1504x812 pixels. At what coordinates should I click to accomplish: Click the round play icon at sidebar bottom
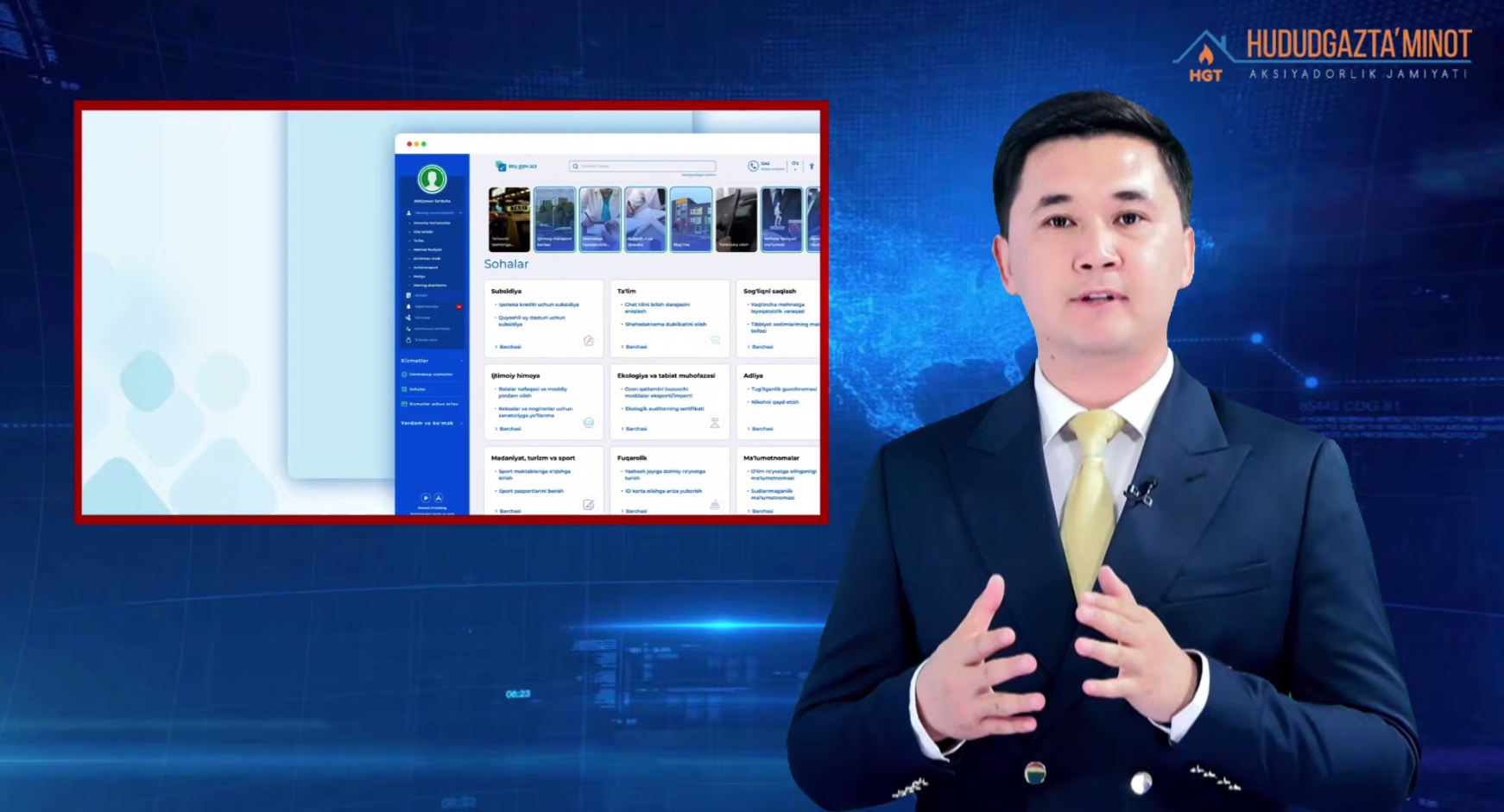coord(425,498)
